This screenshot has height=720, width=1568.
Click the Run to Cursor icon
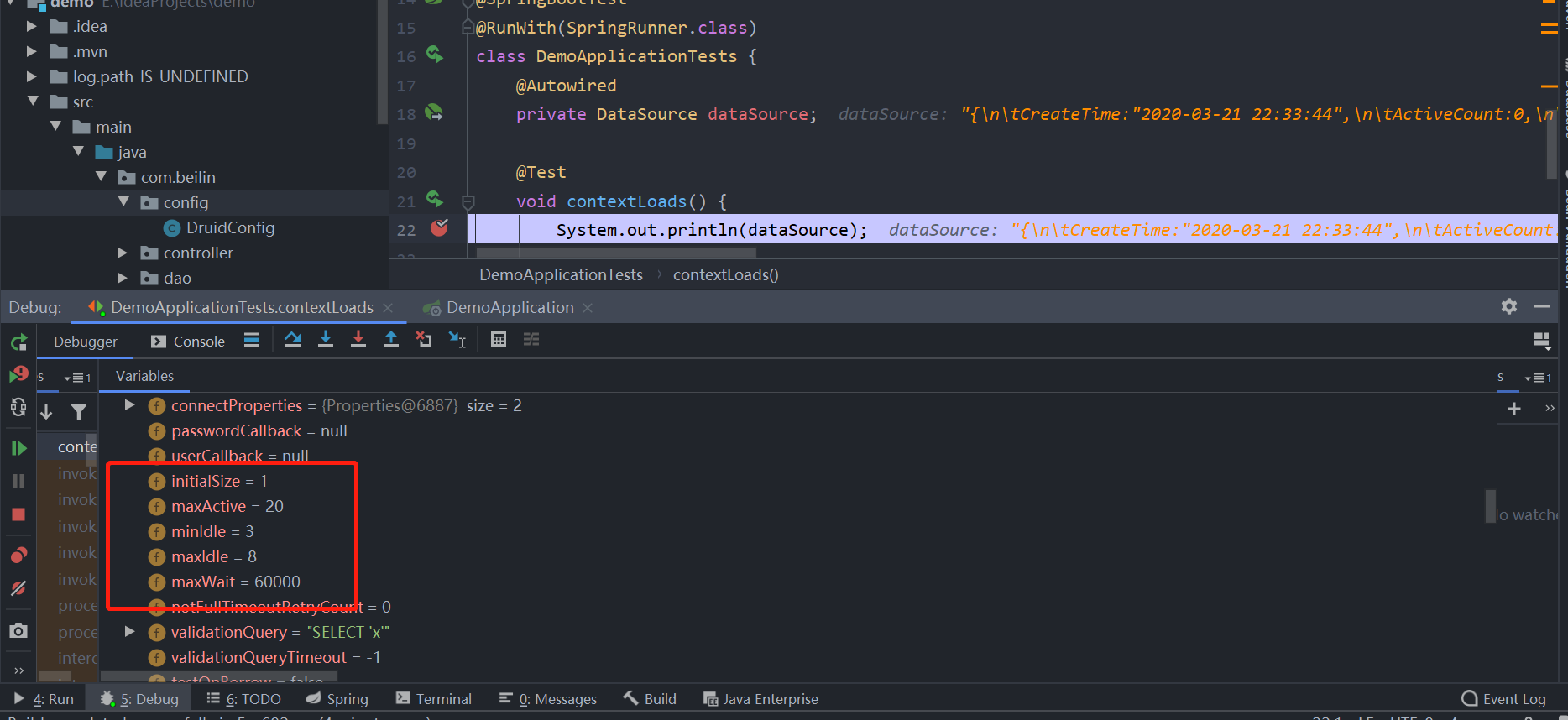tap(457, 340)
